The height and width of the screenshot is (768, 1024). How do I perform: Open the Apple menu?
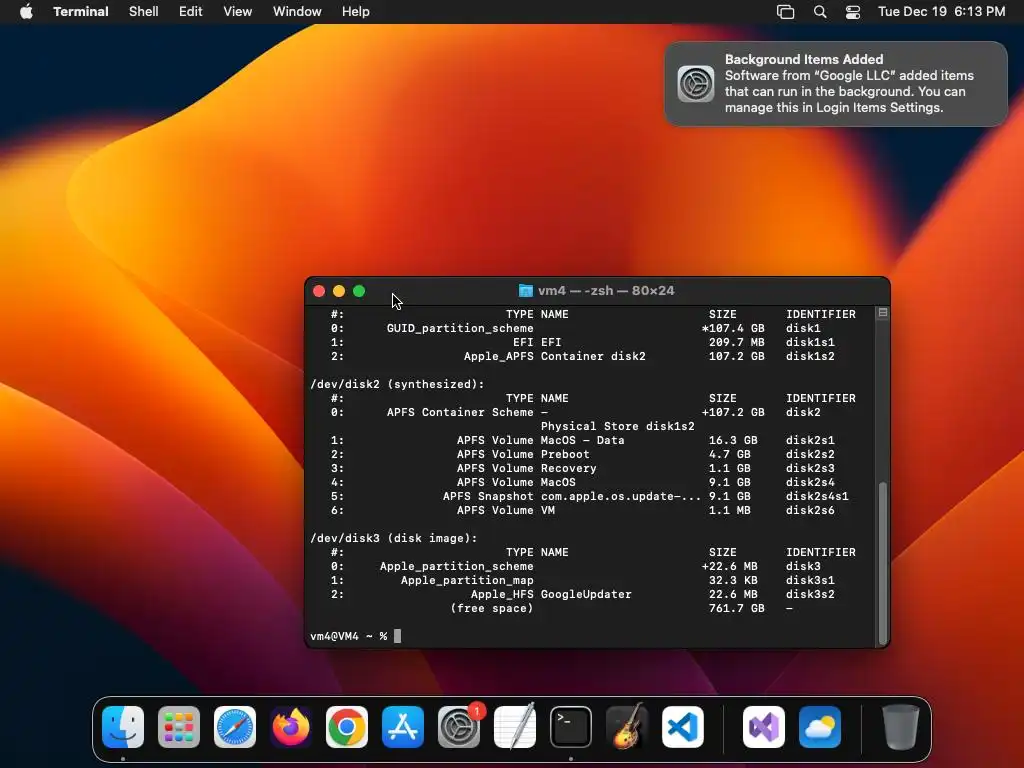(26, 12)
